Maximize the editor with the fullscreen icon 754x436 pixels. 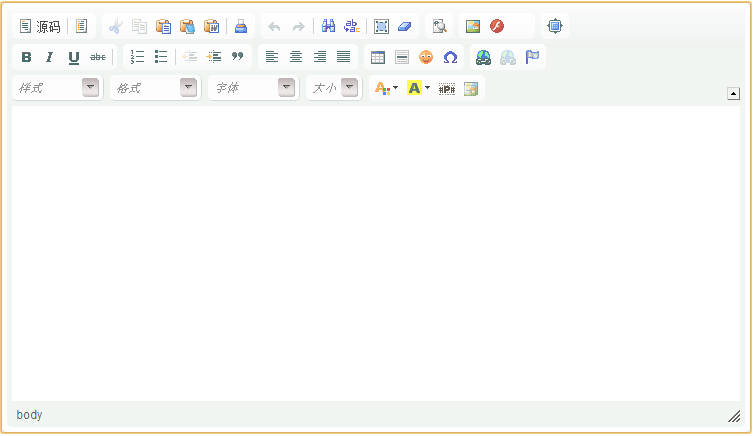click(x=555, y=27)
